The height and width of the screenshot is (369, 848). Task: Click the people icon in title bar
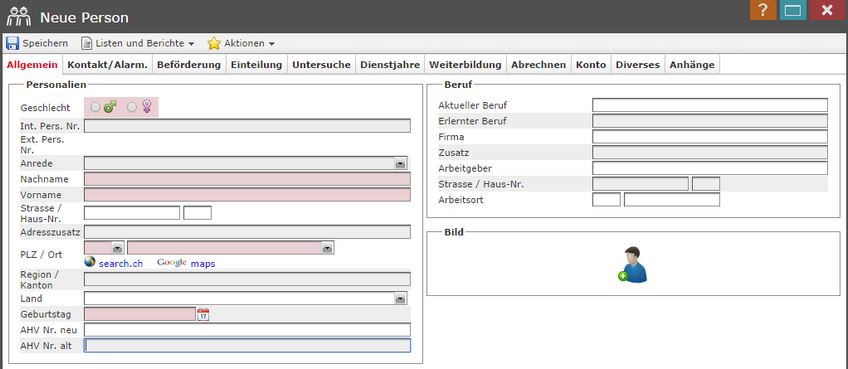coord(18,17)
